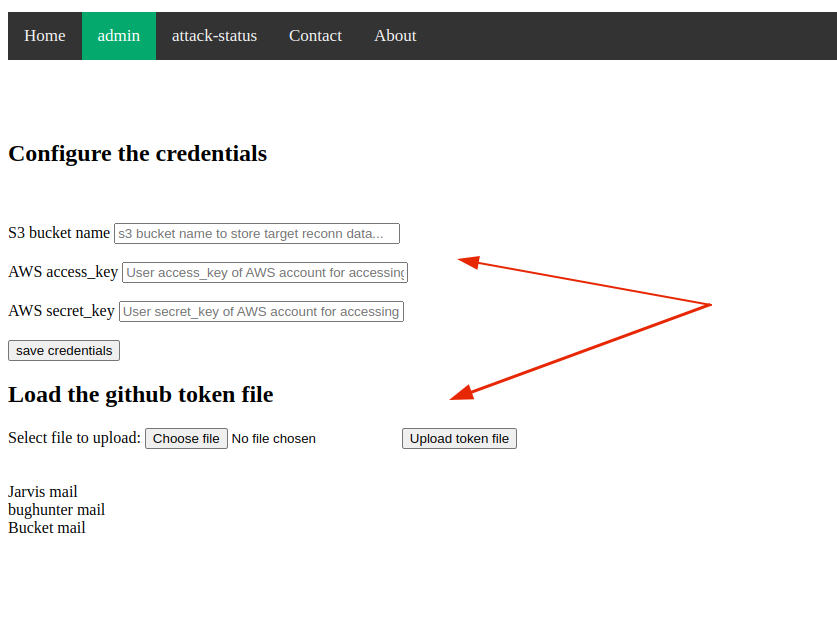Viewport: 837px width, 622px height.
Task: Click the 'Configure the credentials' heading
Action: pos(138,153)
